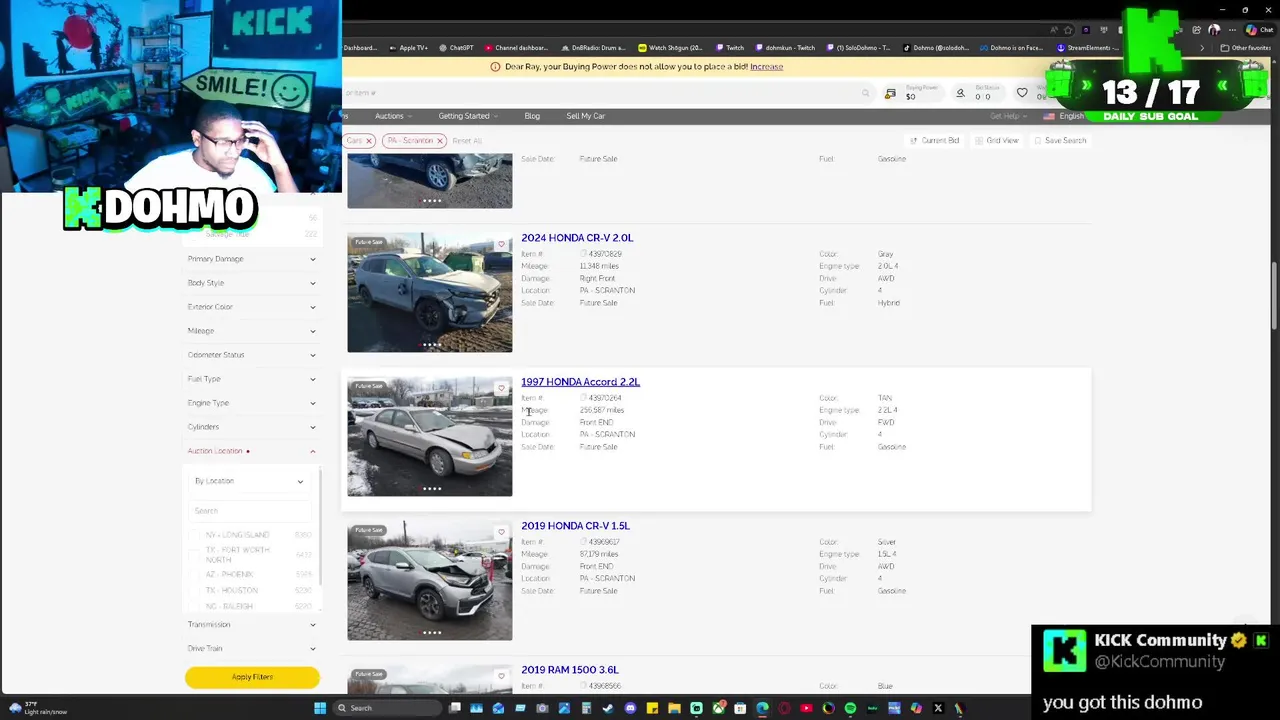Remove the Cars filter chip

368,141
